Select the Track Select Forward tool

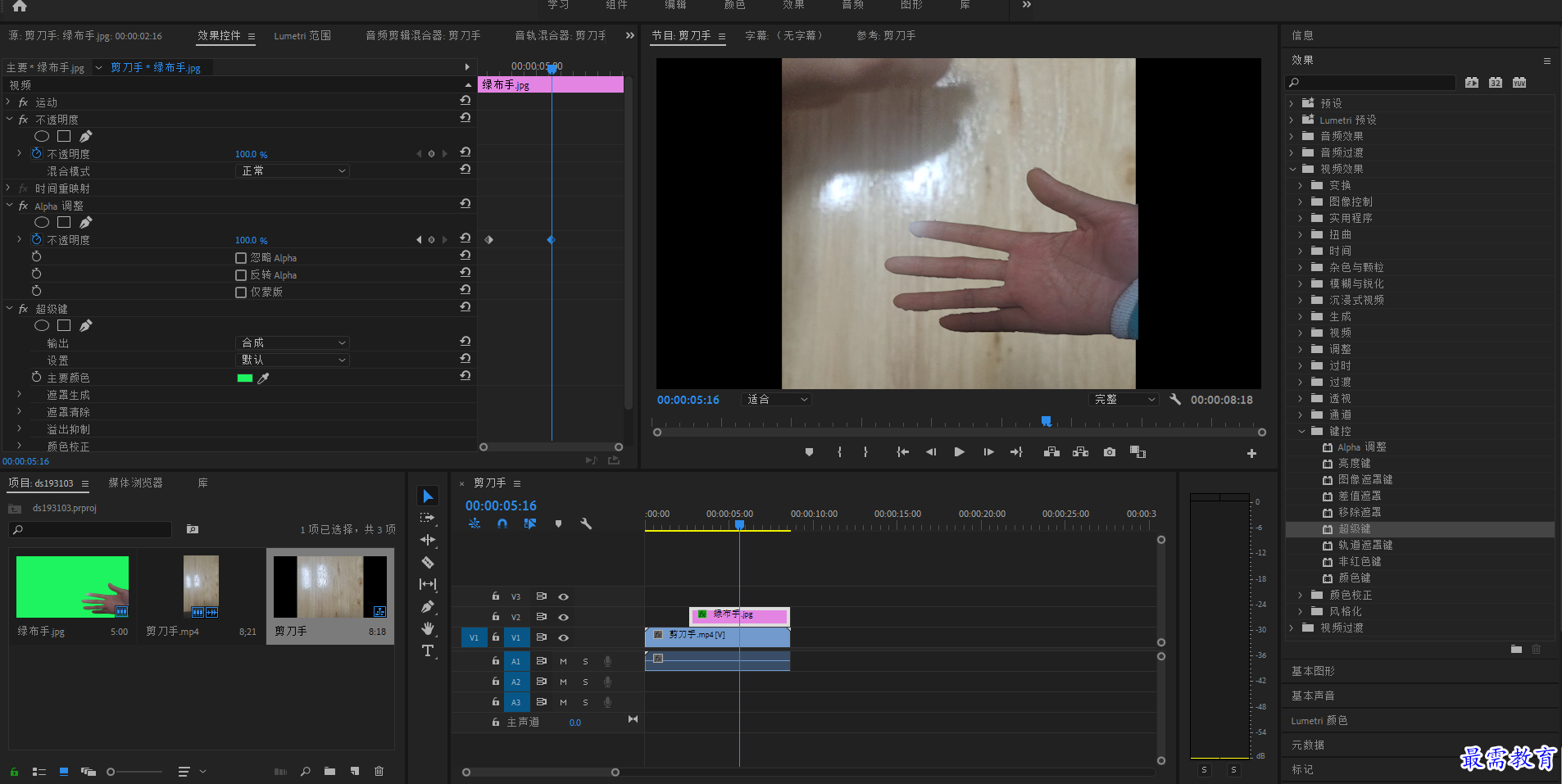click(428, 518)
